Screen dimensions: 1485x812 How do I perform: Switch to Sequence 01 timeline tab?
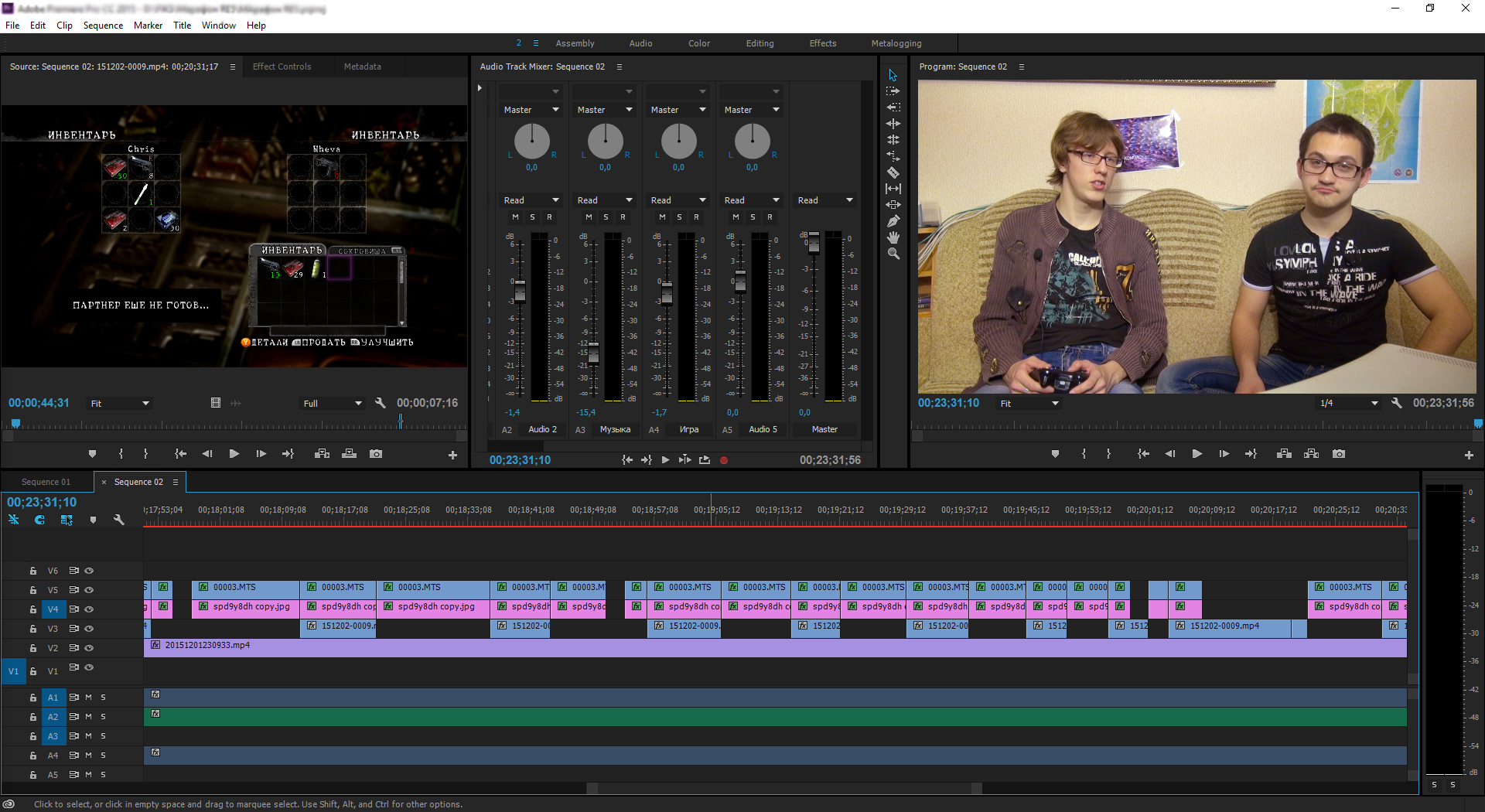tap(46, 482)
